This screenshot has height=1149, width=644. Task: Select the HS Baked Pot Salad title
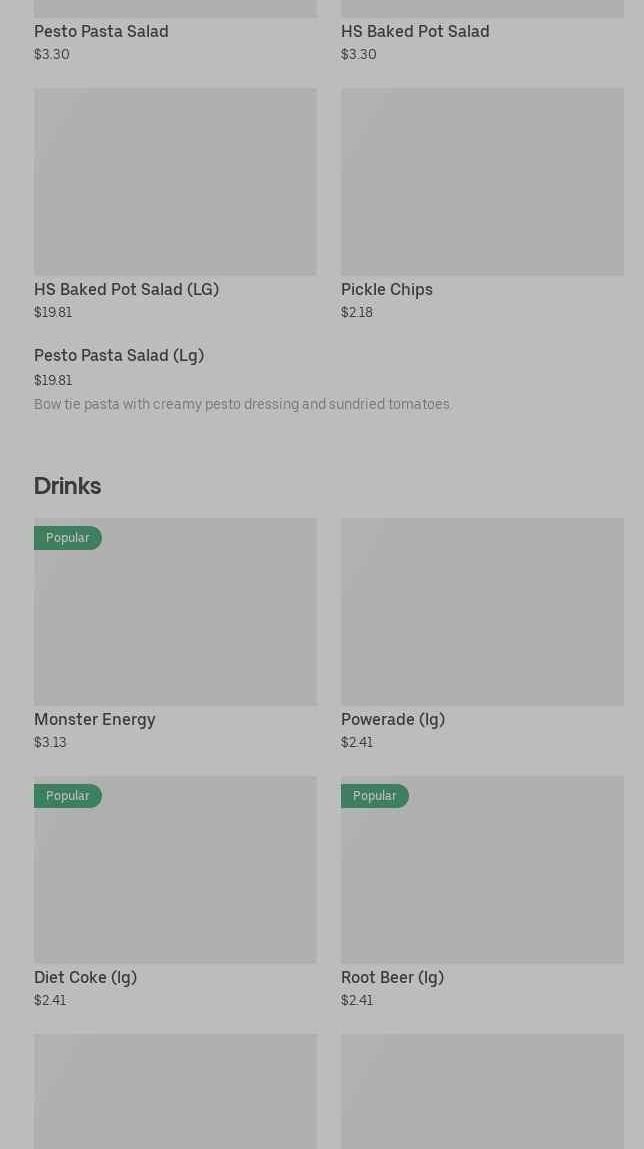pyautogui.click(x=415, y=32)
